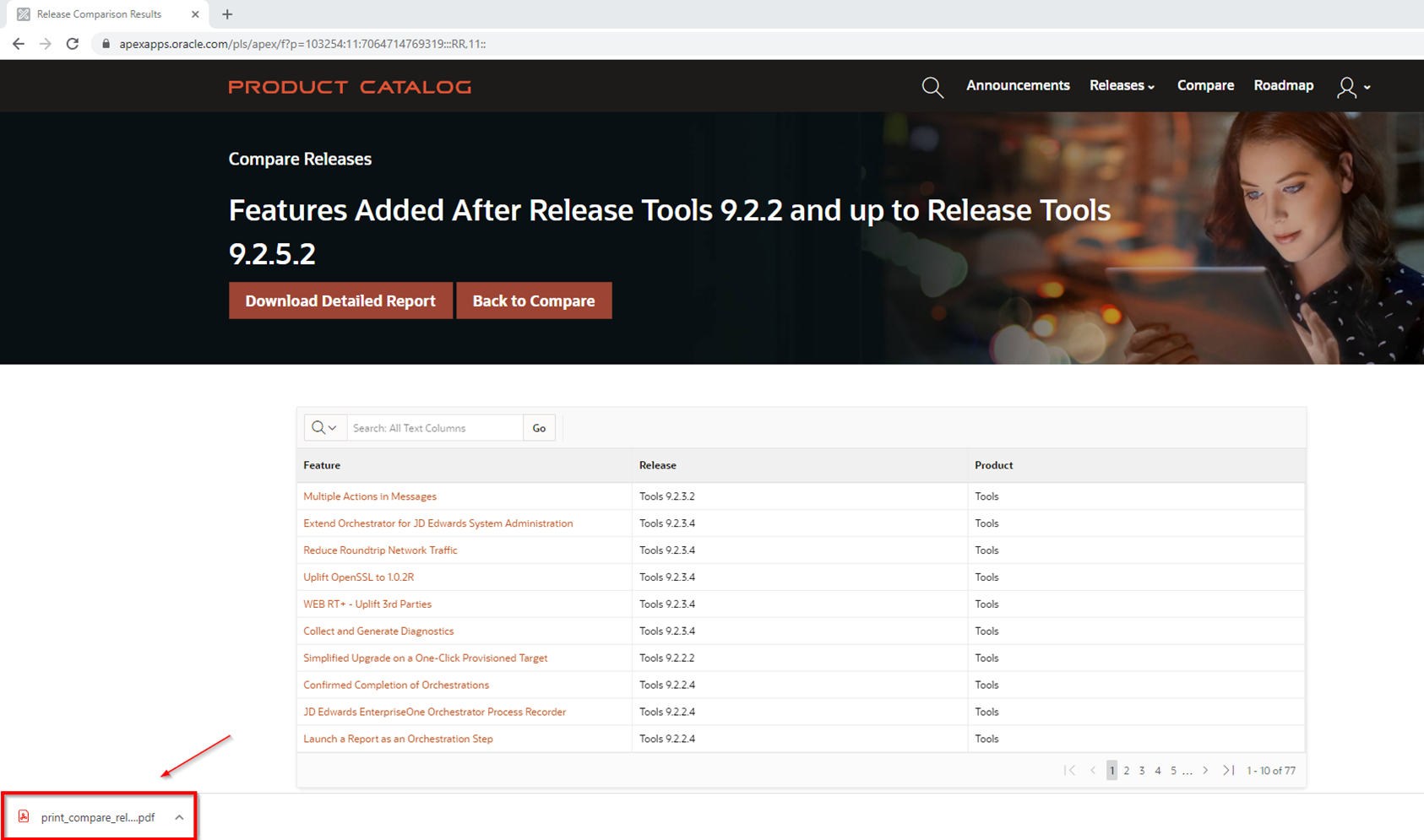This screenshot has height=840, width=1424.
Task: Open Confirmed Completion of Orchestrations feature
Action: point(396,685)
